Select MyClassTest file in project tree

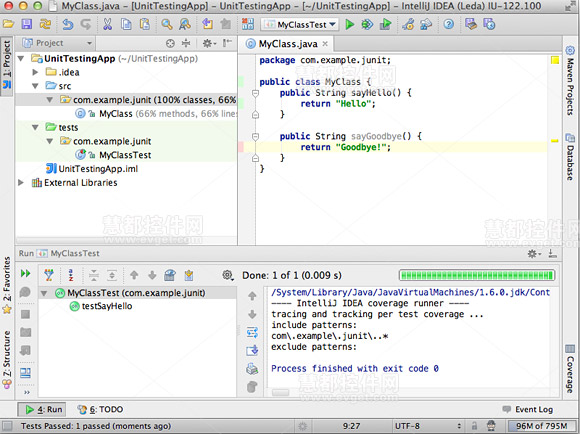coord(113,155)
